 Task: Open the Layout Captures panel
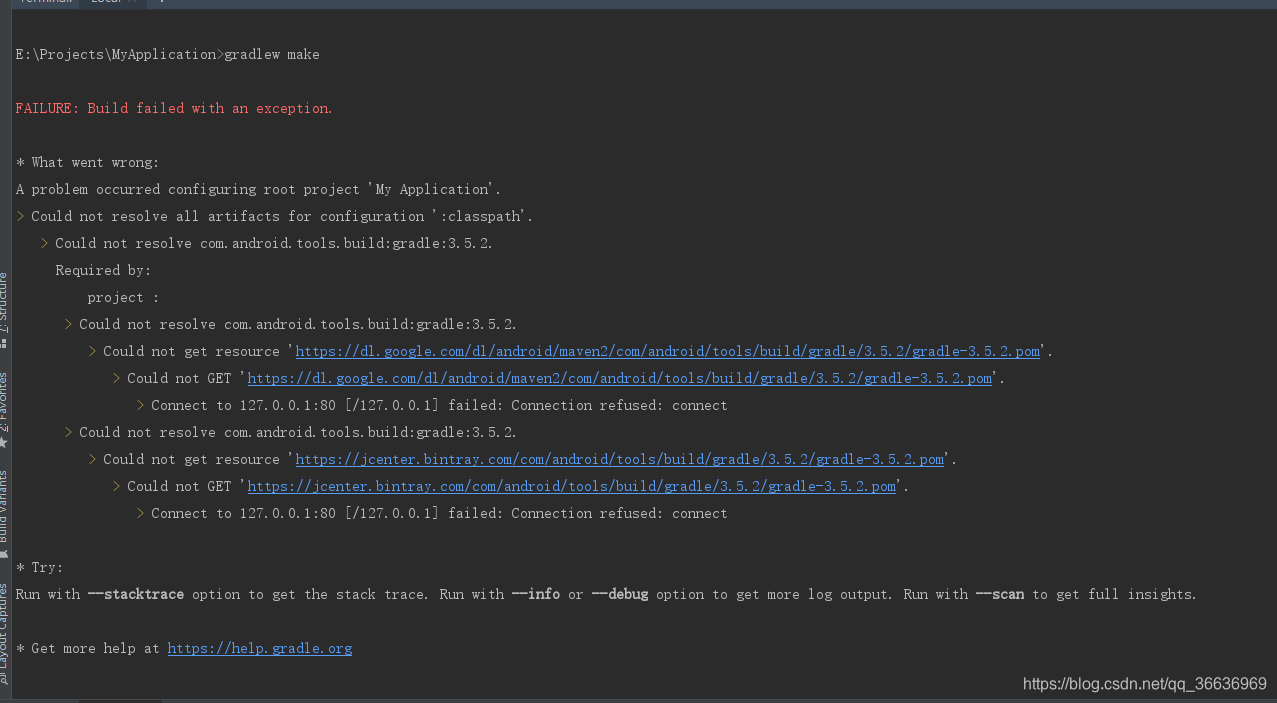[x=6, y=625]
